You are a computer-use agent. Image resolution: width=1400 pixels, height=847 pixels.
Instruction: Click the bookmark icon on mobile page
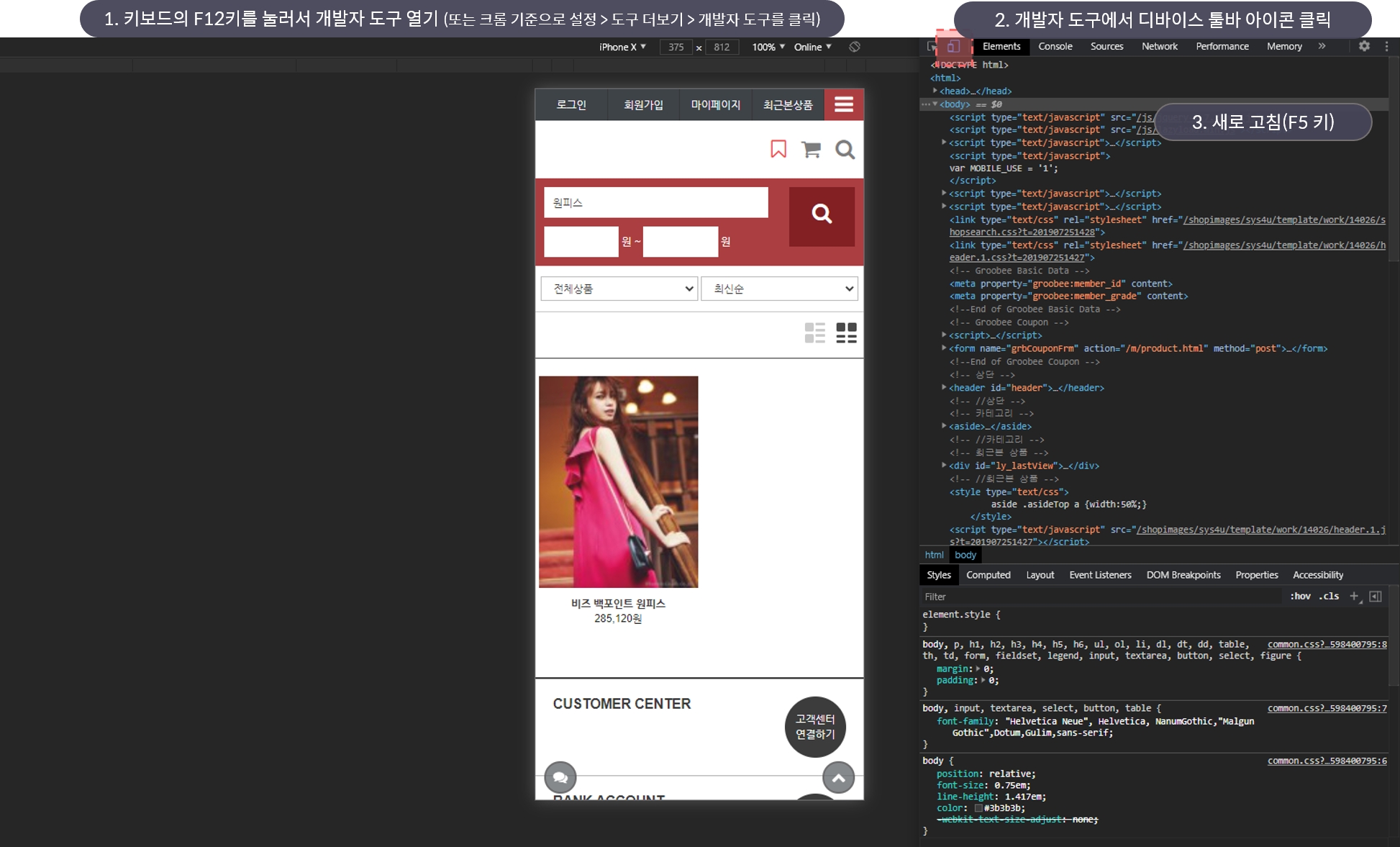[778, 149]
